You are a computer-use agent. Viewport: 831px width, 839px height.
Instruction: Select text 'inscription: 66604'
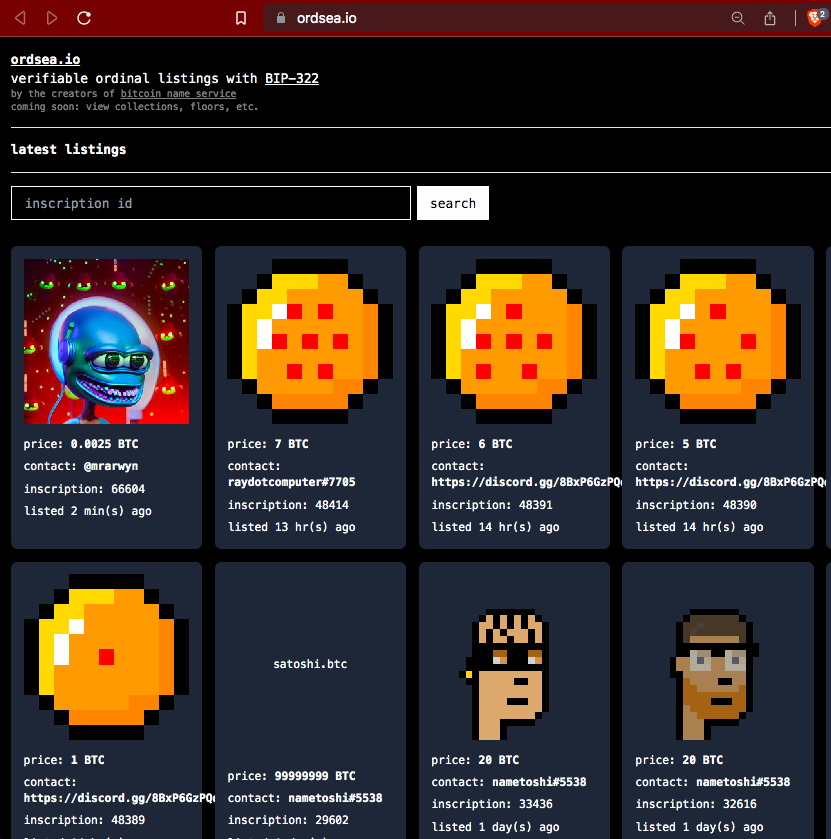click(x=85, y=489)
